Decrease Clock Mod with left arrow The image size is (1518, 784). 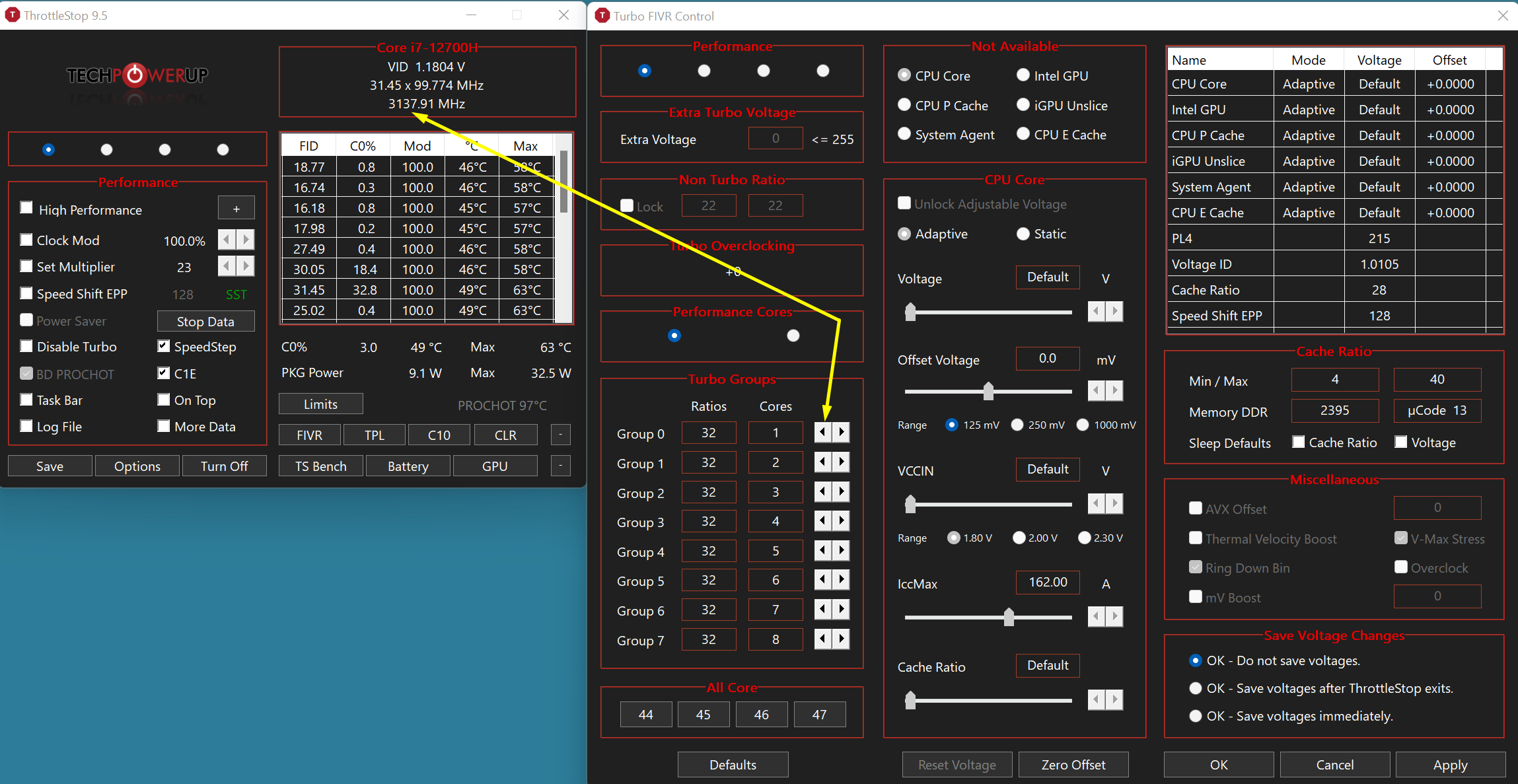[x=227, y=240]
